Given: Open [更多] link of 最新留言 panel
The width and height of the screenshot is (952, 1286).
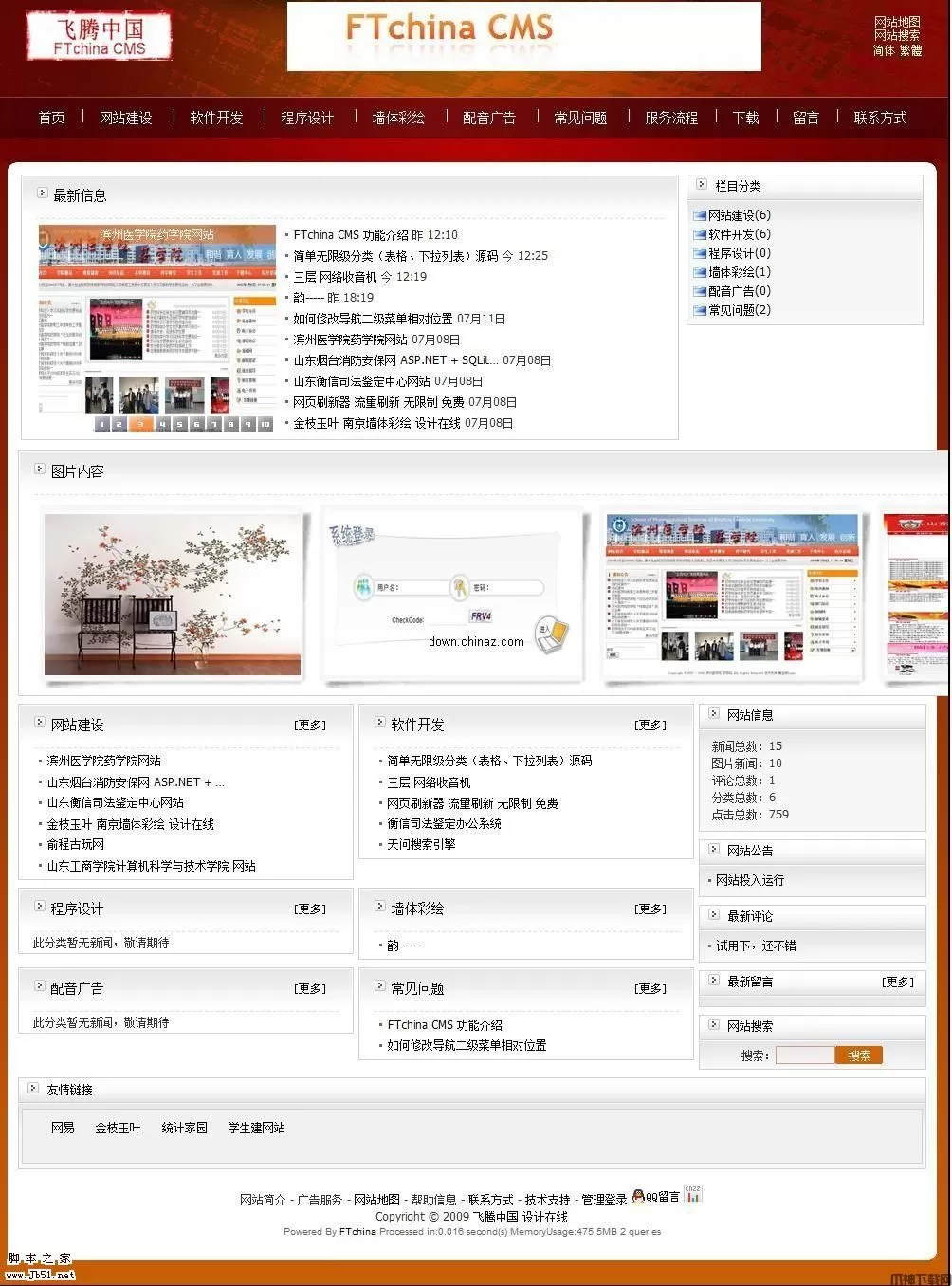Looking at the screenshot, I should (897, 981).
